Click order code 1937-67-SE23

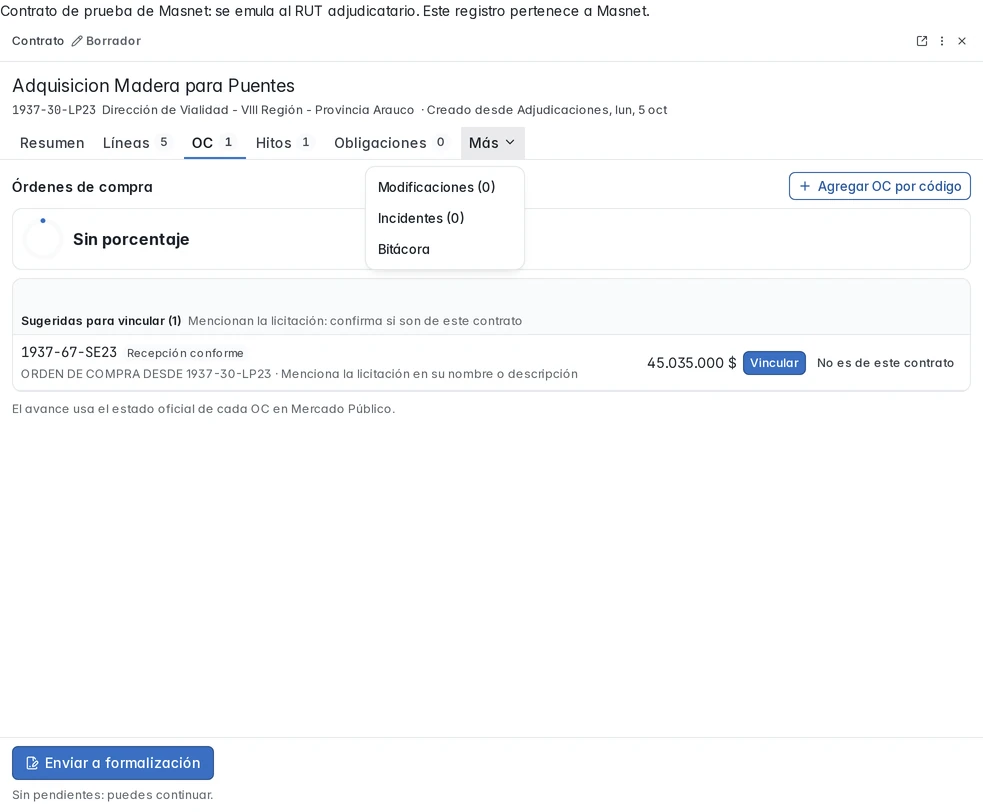(69, 352)
